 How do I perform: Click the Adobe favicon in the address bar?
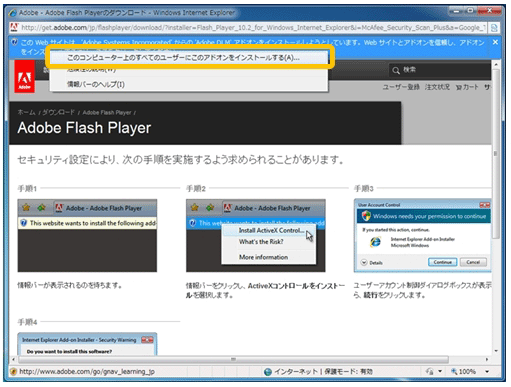(x=14, y=27)
